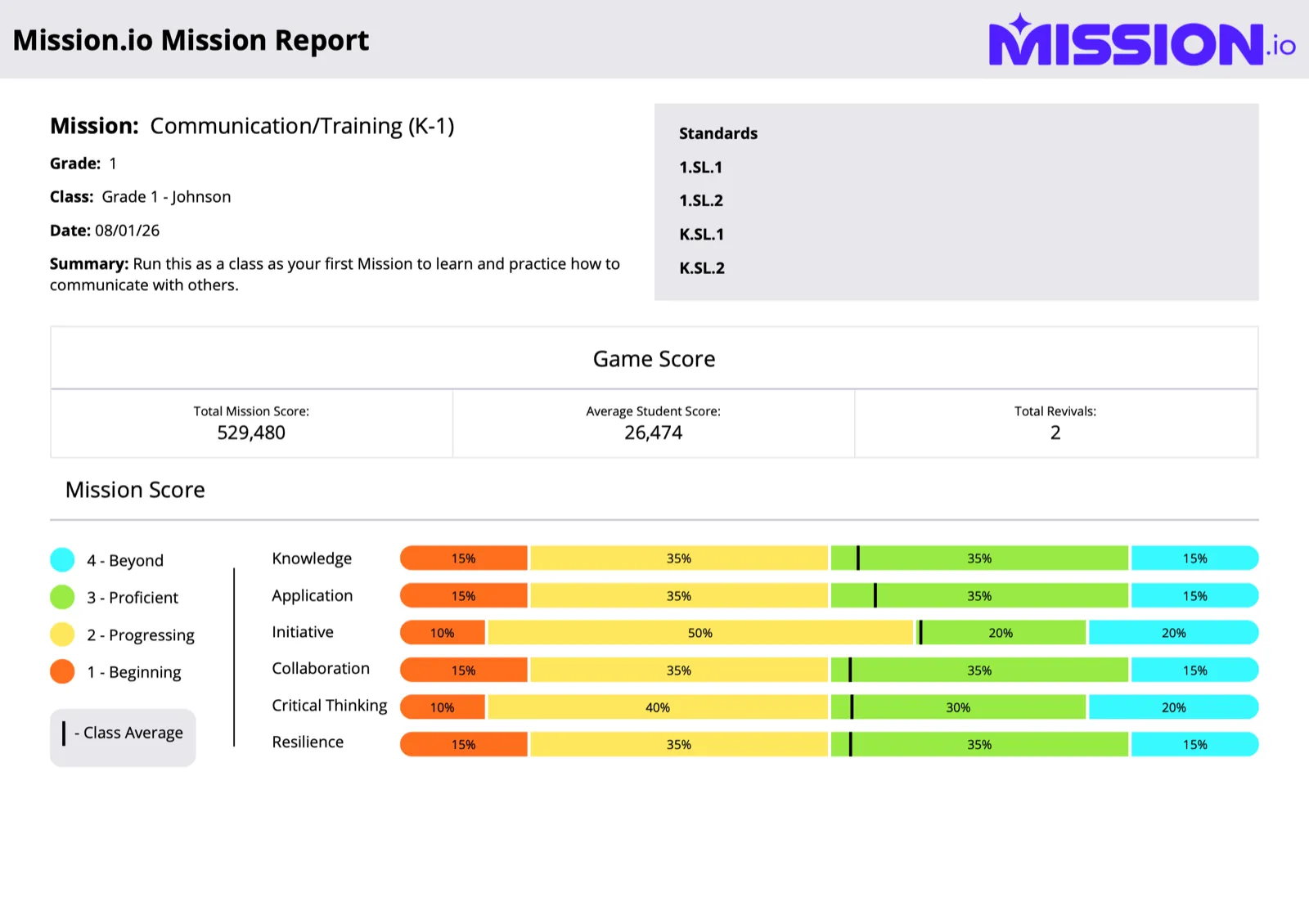The height and width of the screenshot is (924, 1309).
Task: Click the Class Average legend box
Action: 123,738
